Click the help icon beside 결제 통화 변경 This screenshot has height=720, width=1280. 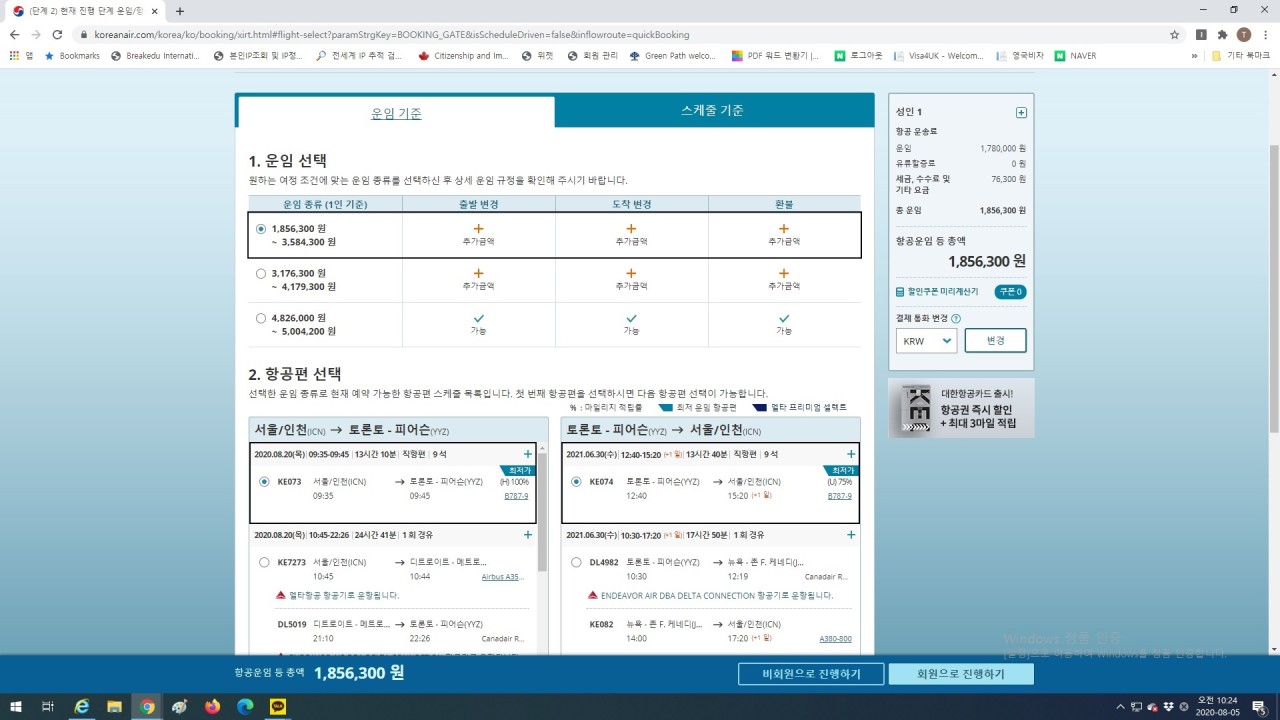[956, 319]
